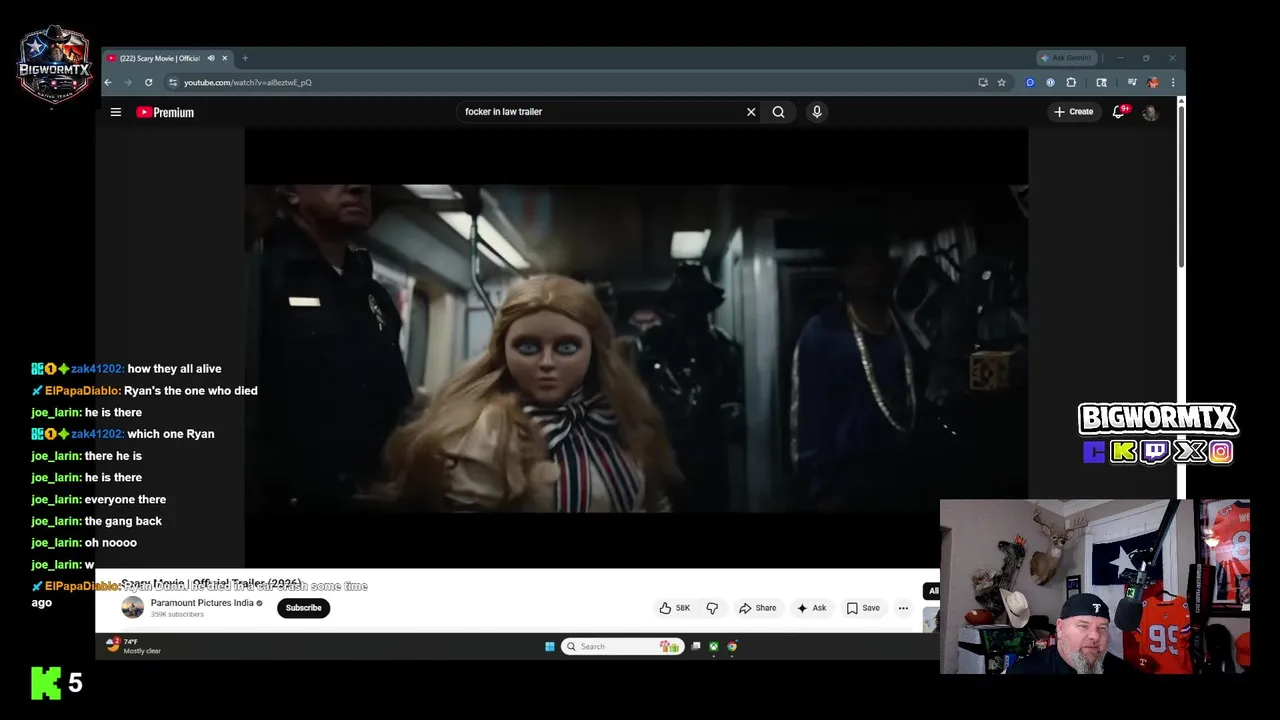Open the YouTube account avatar menu
This screenshot has height=720, width=1280.
point(1150,112)
